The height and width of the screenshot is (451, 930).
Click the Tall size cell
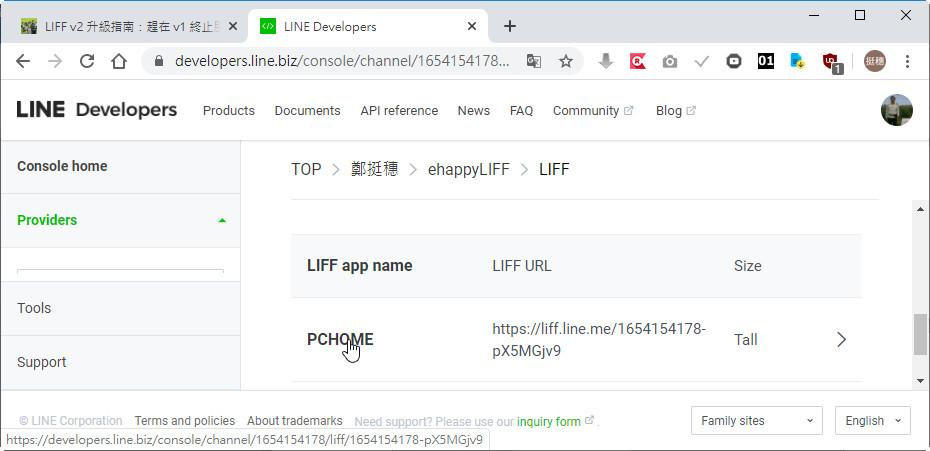(746, 339)
